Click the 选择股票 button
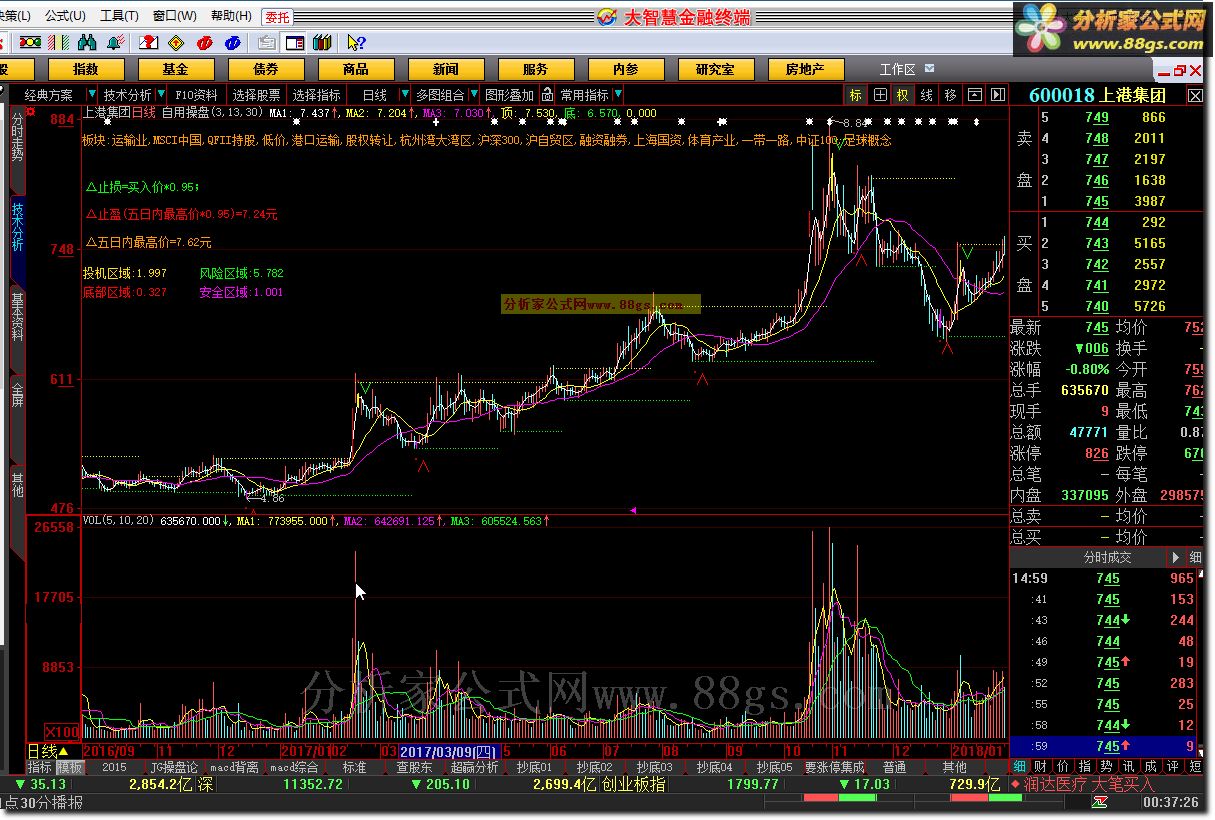This screenshot has height=820, width=1215. tap(257, 95)
